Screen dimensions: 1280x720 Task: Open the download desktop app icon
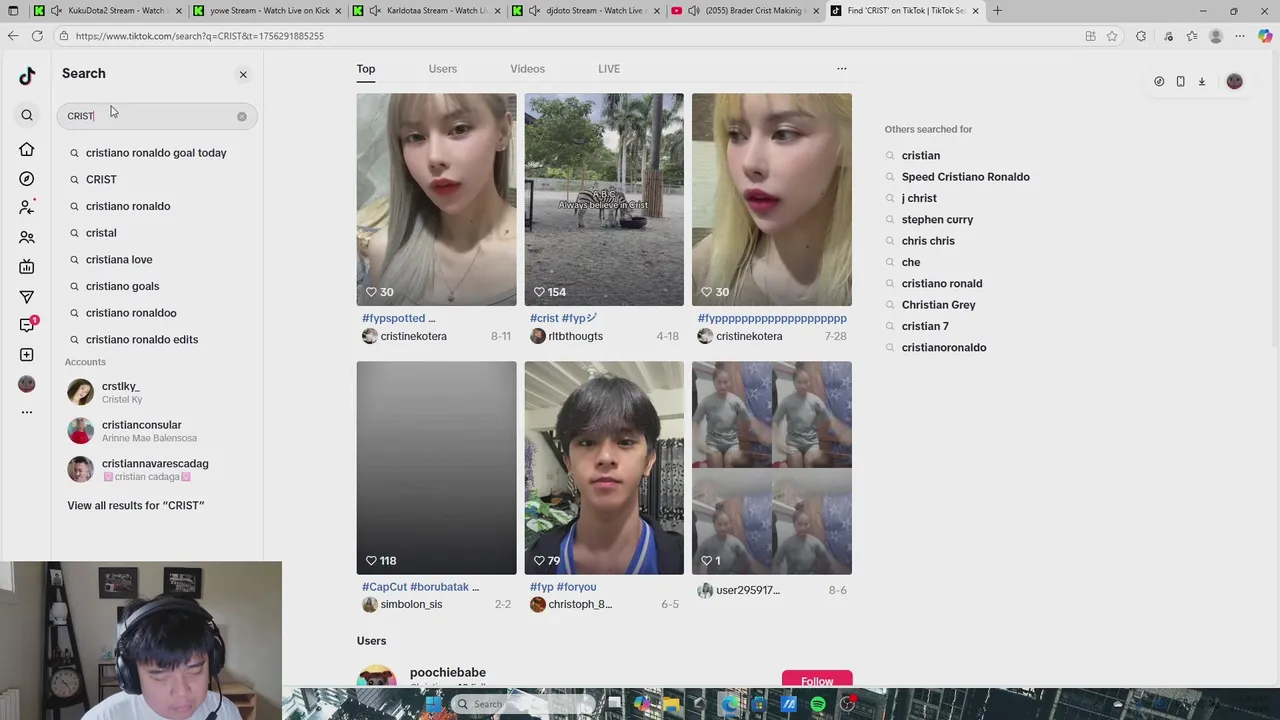[1202, 82]
